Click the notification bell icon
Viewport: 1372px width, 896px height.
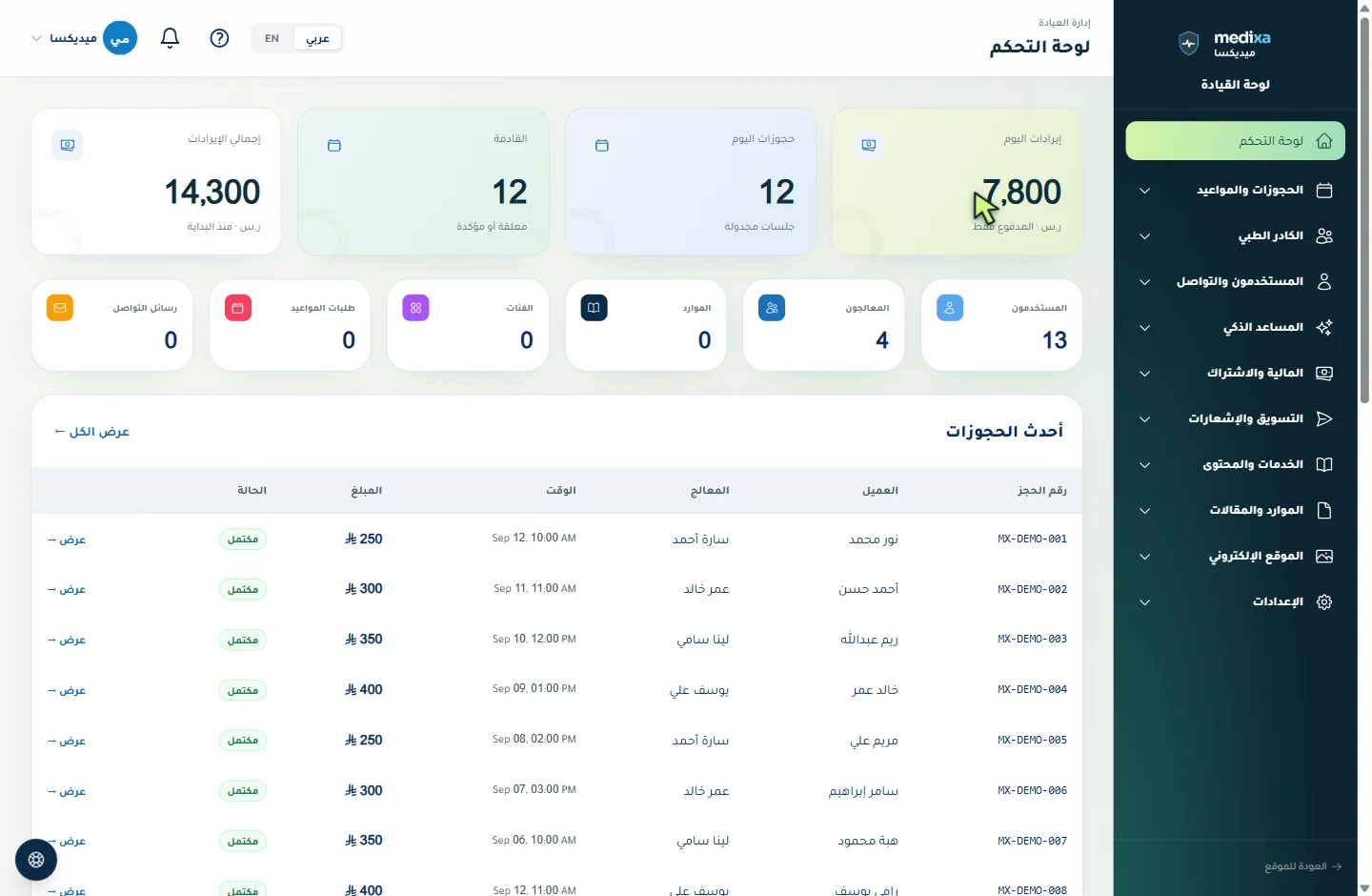click(x=170, y=38)
